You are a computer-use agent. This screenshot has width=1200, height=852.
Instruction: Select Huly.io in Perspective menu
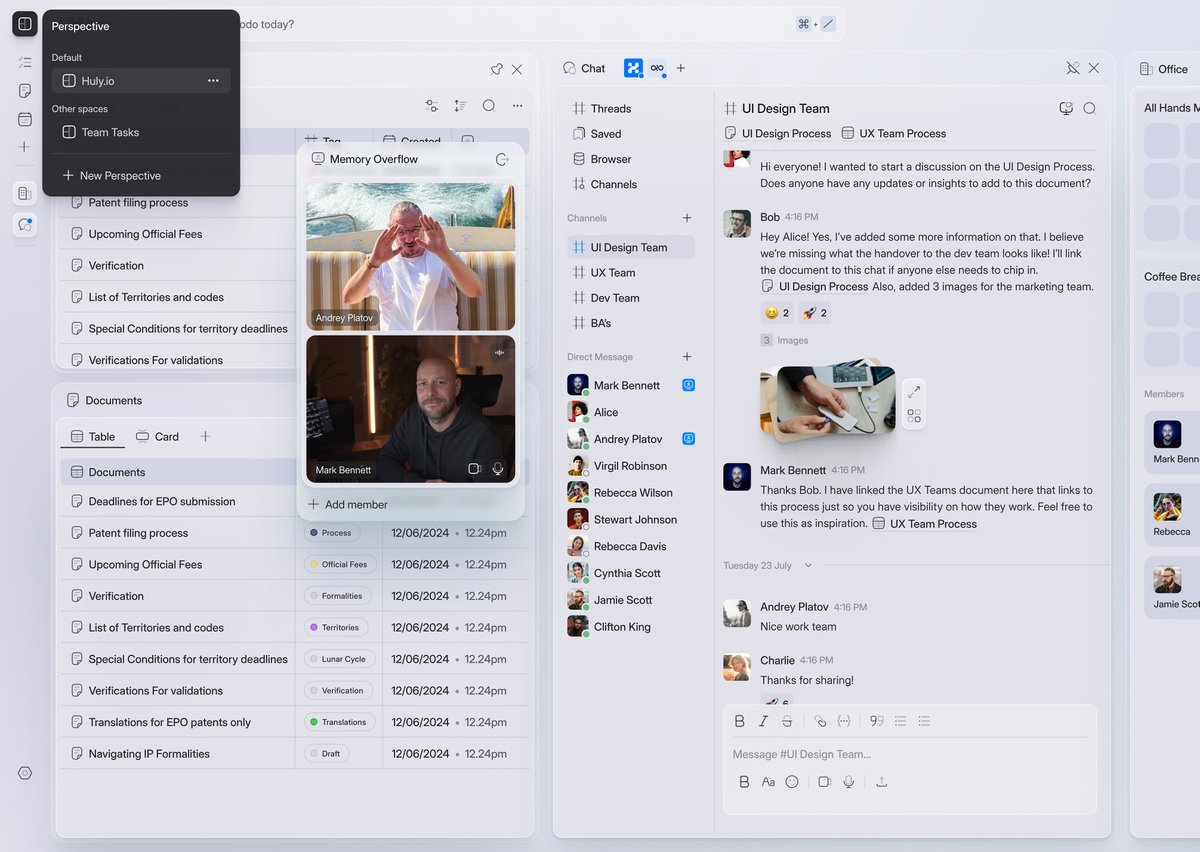click(141, 81)
